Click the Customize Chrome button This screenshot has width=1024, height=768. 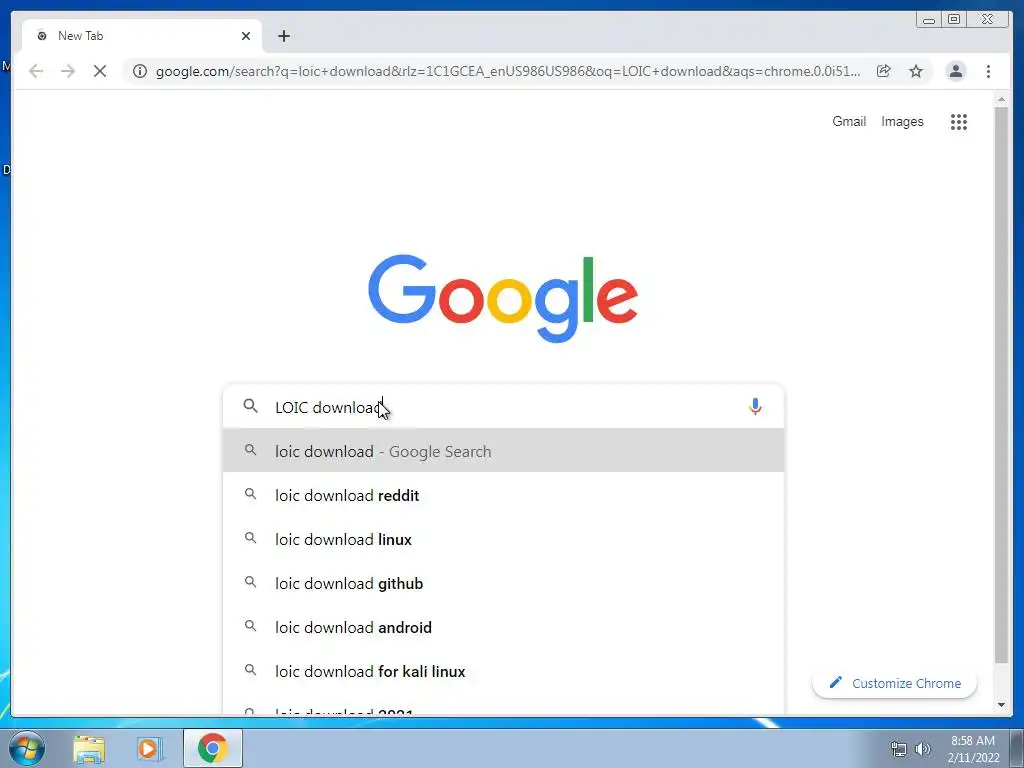(x=894, y=683)
